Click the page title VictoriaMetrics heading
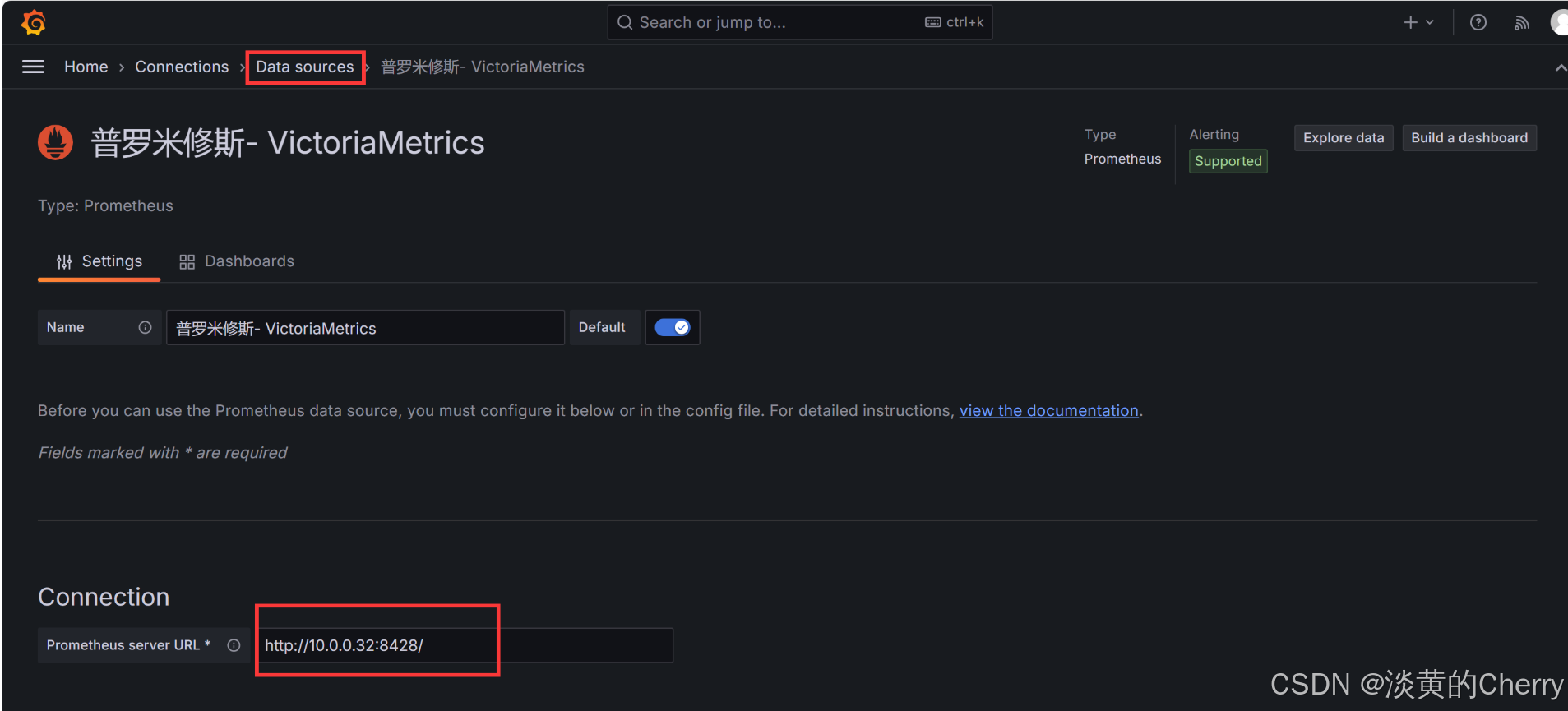Screen dimensions: 1568x711 click(x=288, y=143)
